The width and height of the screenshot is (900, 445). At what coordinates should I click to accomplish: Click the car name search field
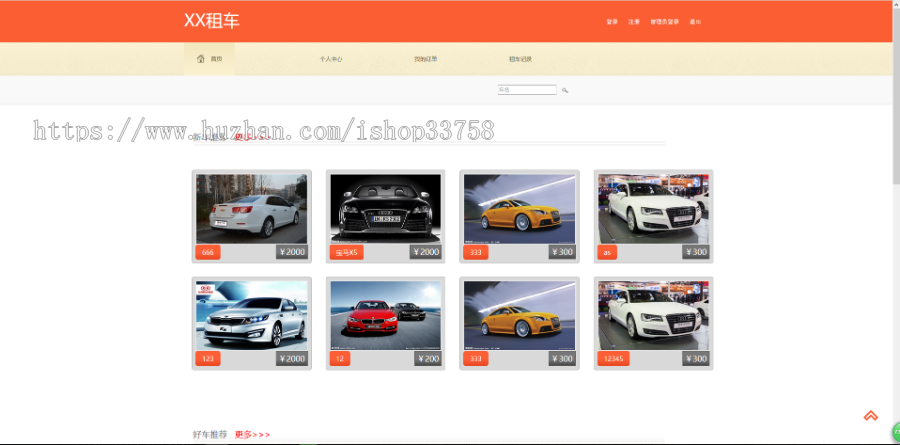[527, 90]
